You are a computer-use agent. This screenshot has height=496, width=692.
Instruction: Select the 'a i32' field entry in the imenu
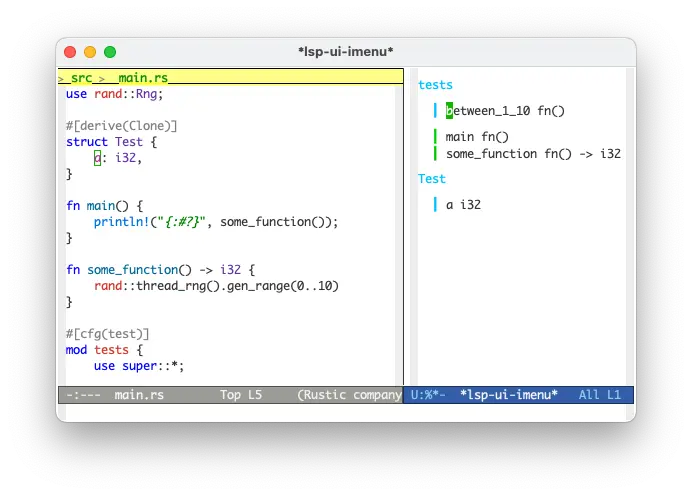tap(463, 205)
